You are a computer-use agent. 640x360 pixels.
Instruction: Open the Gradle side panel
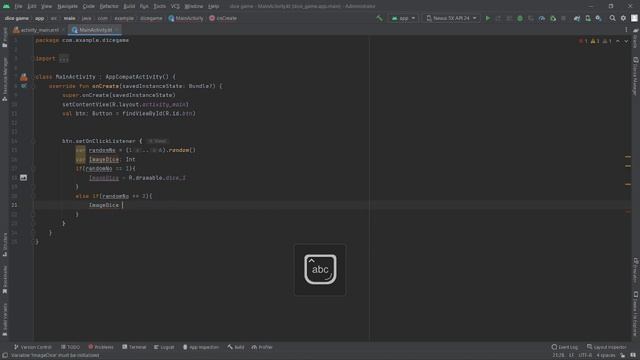tap(636, 38)
